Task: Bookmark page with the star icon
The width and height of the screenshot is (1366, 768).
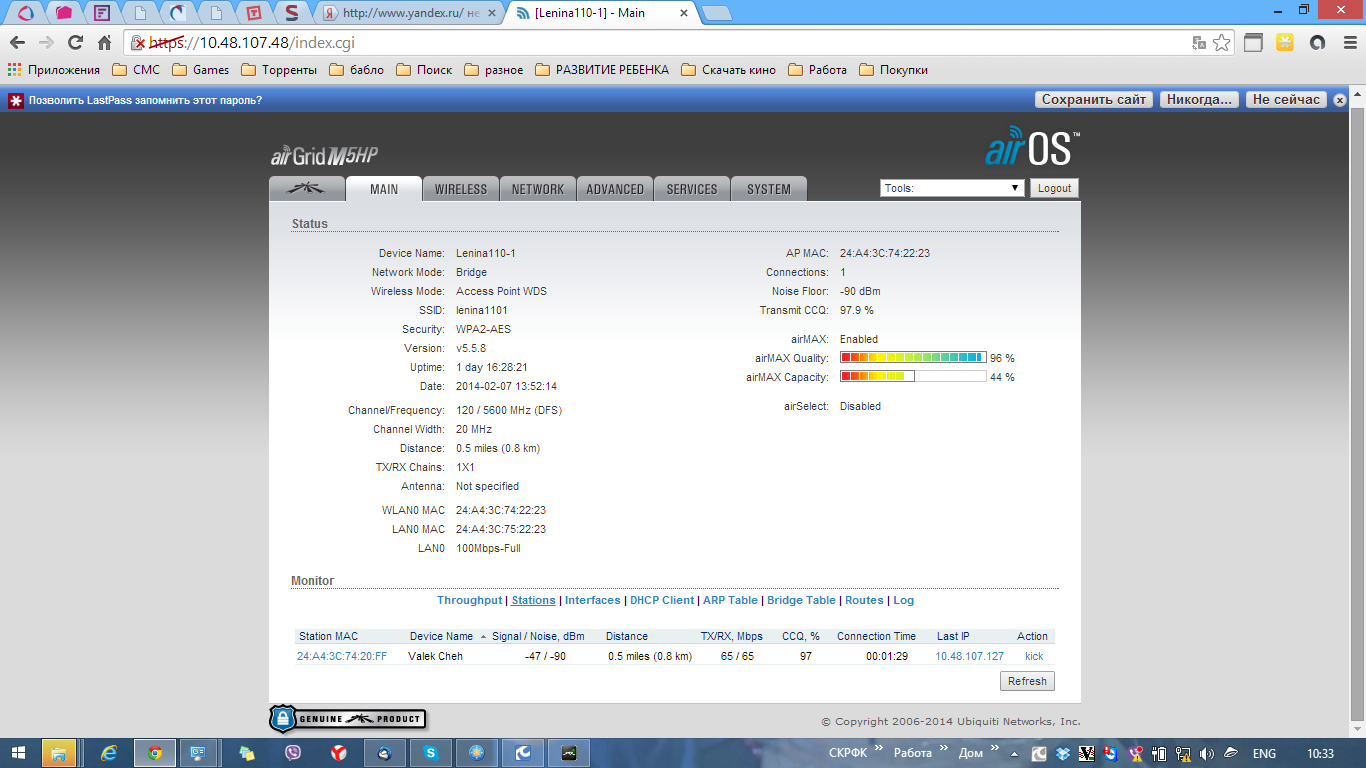Action: click(1221, 43)
